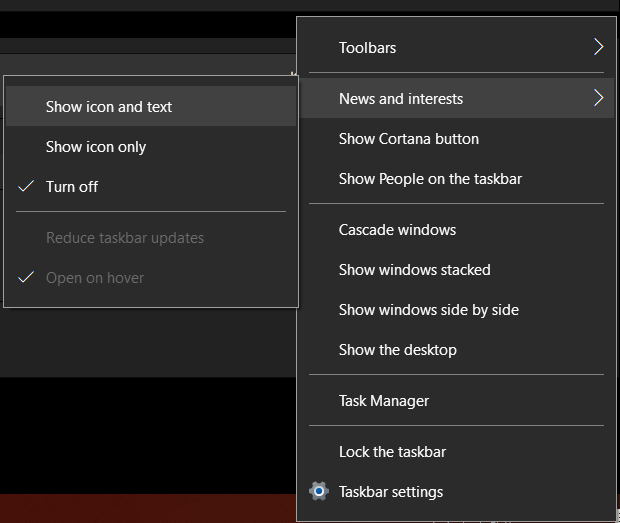Viewport: 620px width, 523px height.
Task: Choose Cascade windows
Action: [x=397, y=230]
